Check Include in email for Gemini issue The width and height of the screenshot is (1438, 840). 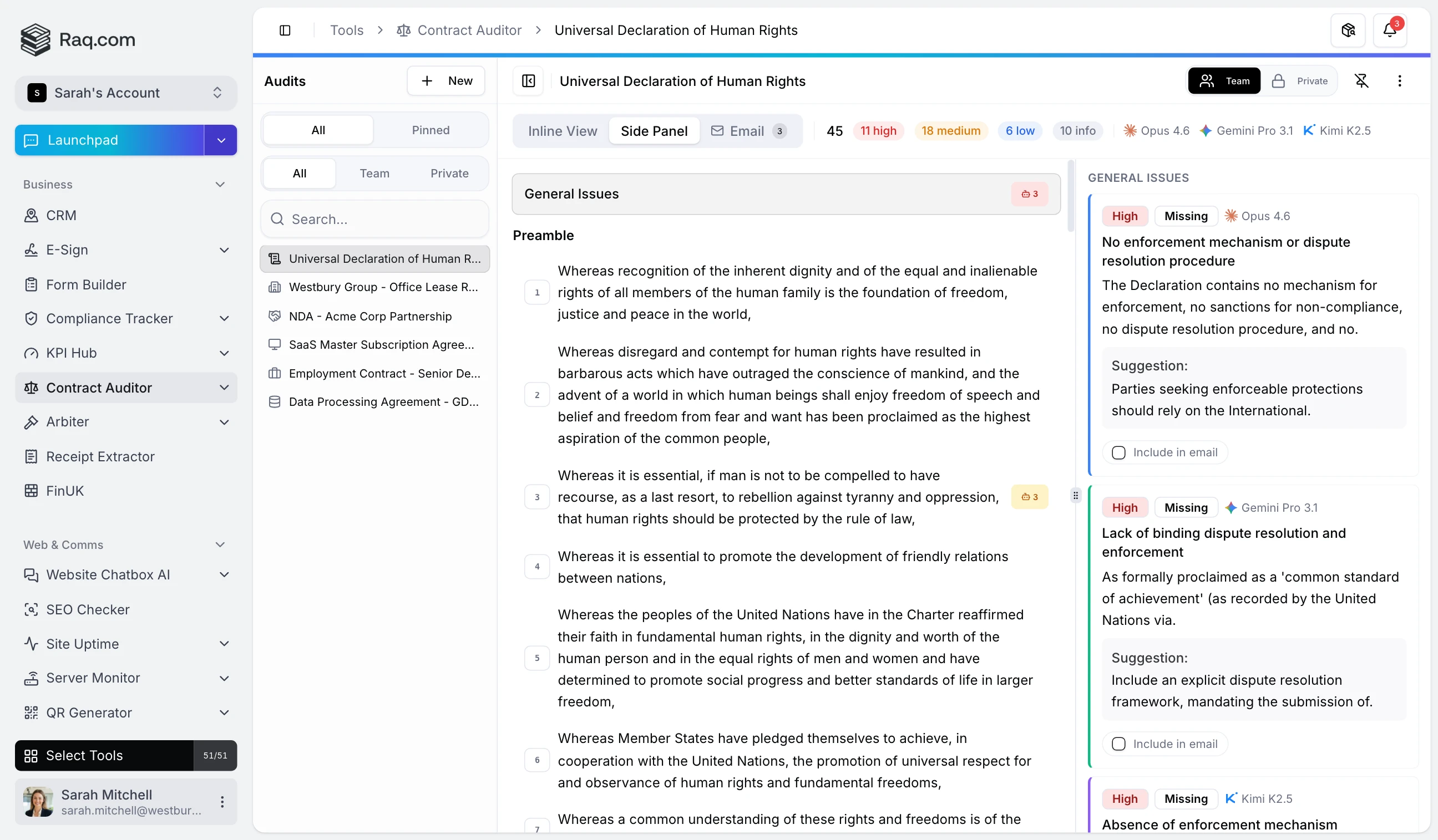pyautogui.click(x=1118, y=744)
